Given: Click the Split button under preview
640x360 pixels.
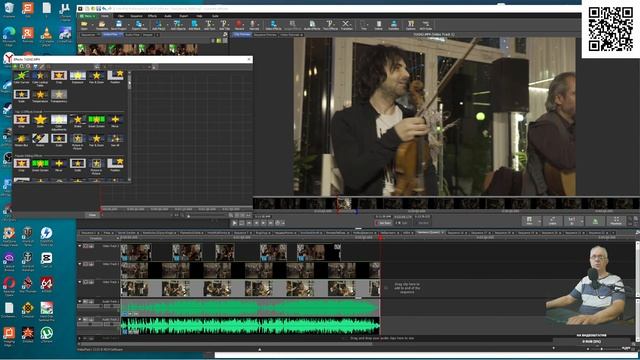Looking at the screenshot, I should [530, 221].
